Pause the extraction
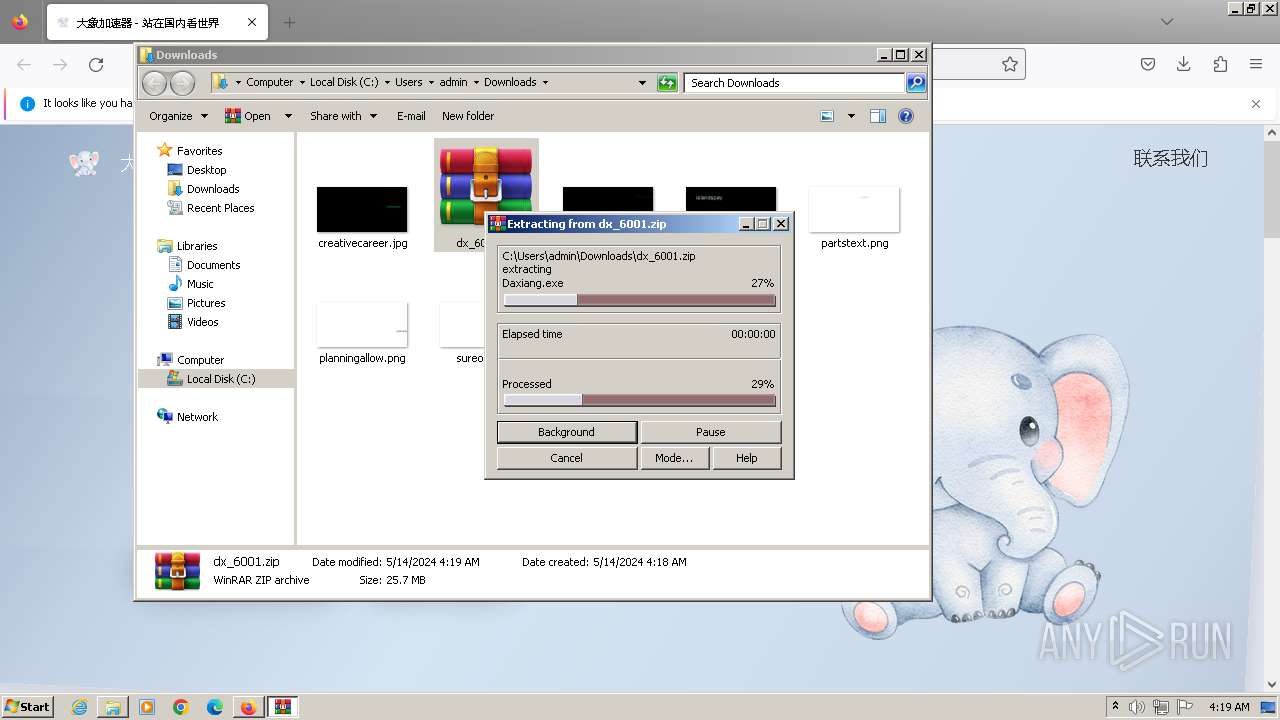 [x=710, y=432]
